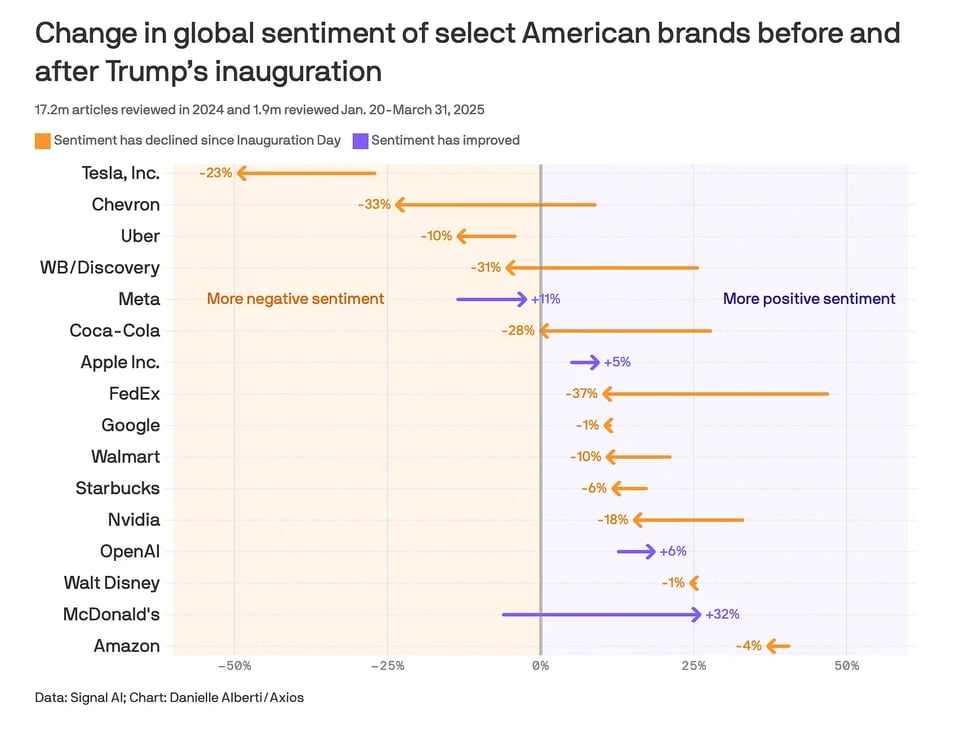Click the Chevron row's orange arrowhead

pyautogui.click(x=400, y=205)
